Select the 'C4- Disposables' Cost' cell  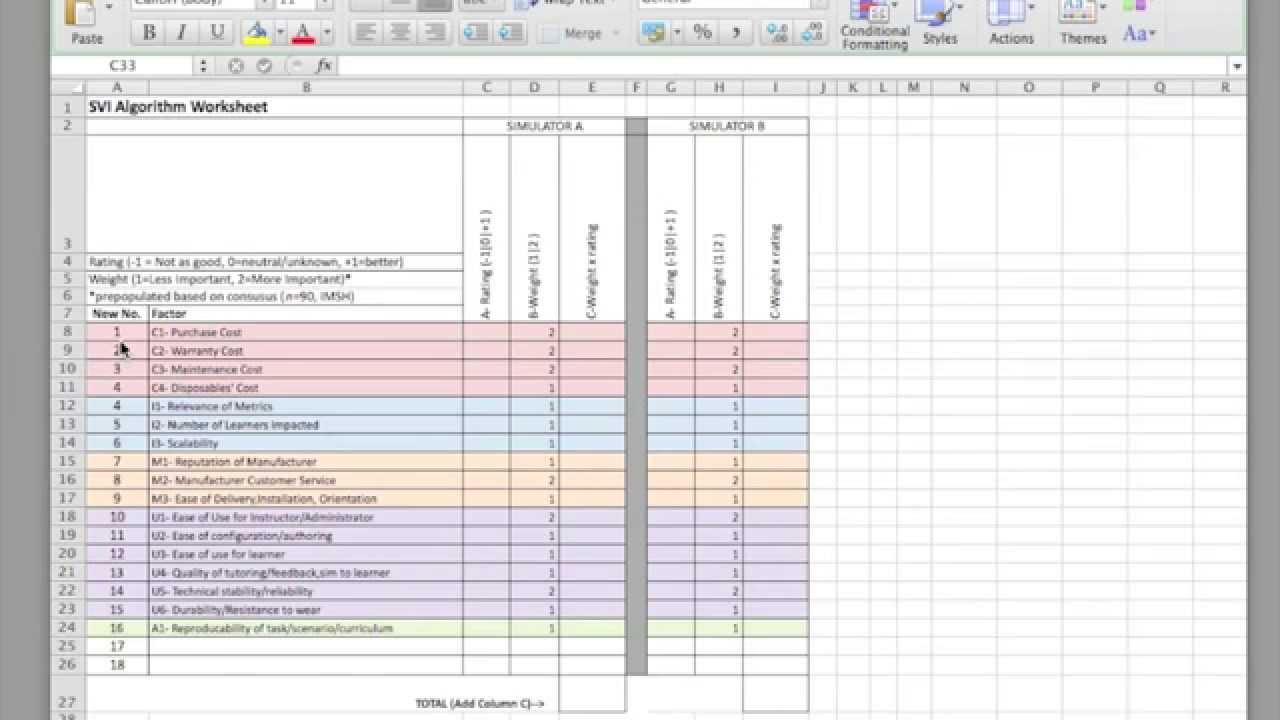coord(306,388)
